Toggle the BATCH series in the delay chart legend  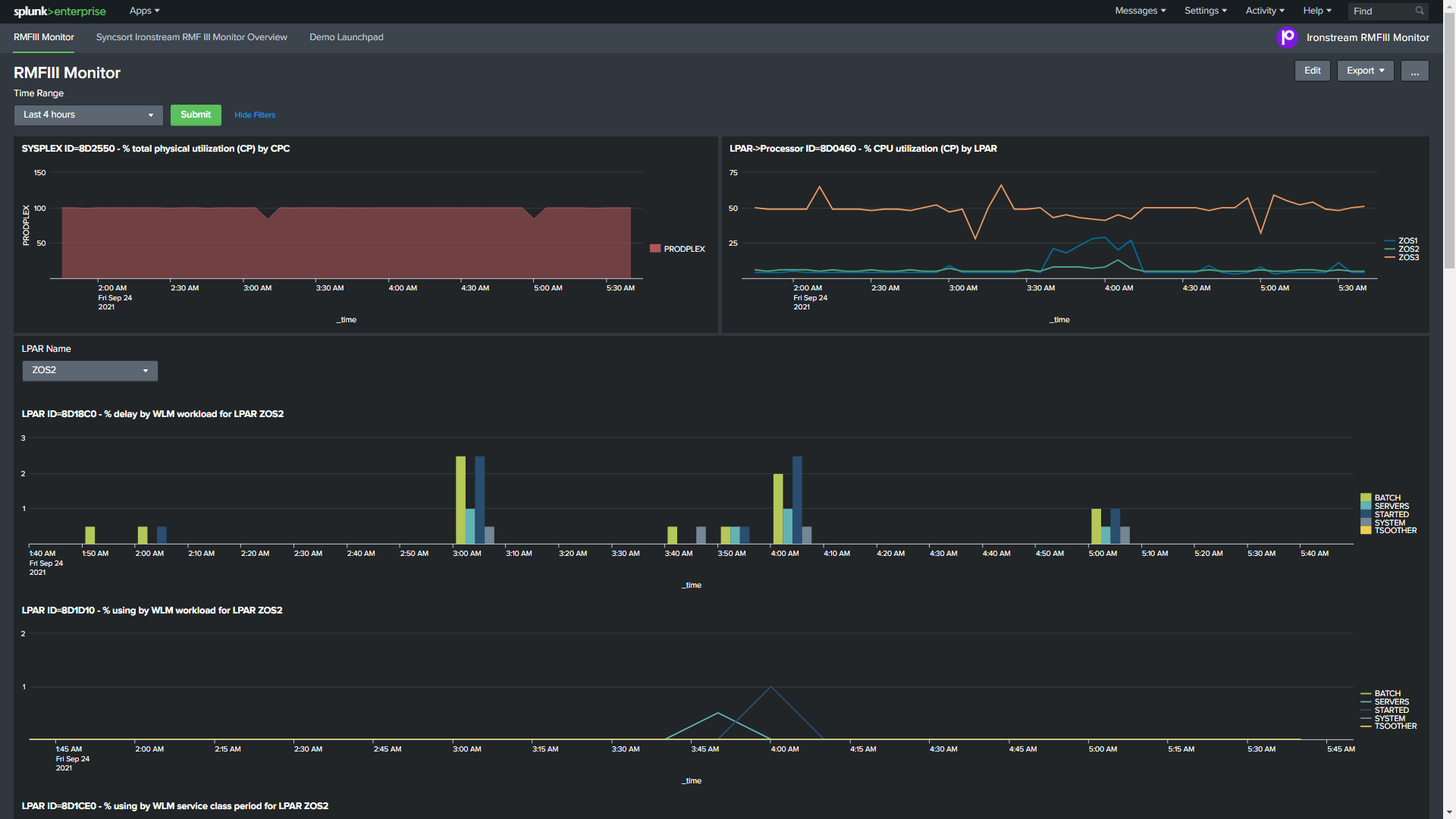(1386, 497)
